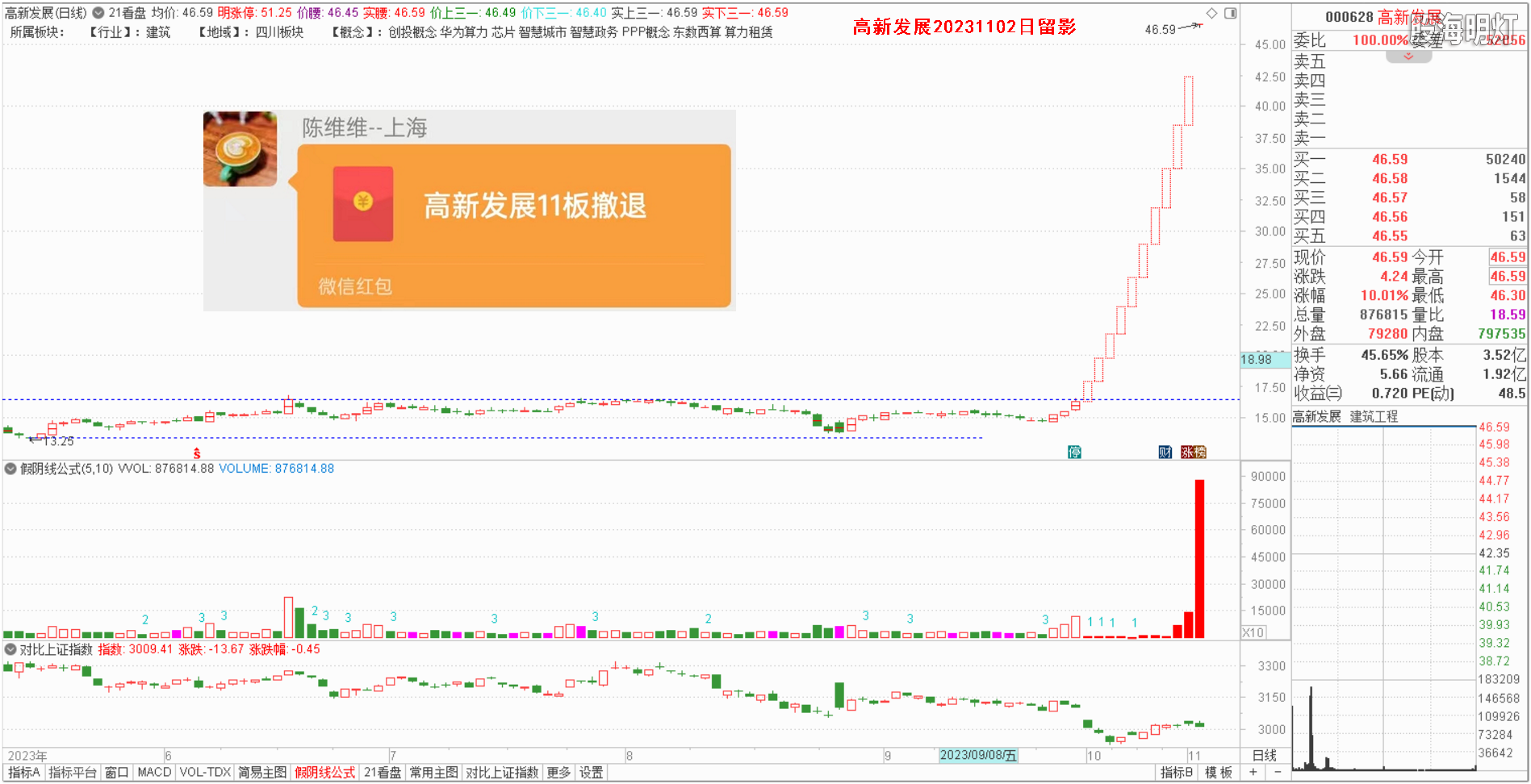Click the red S marker under the price chart
This screenshot has width=1531, height=784.
click(x=197, y=454)
